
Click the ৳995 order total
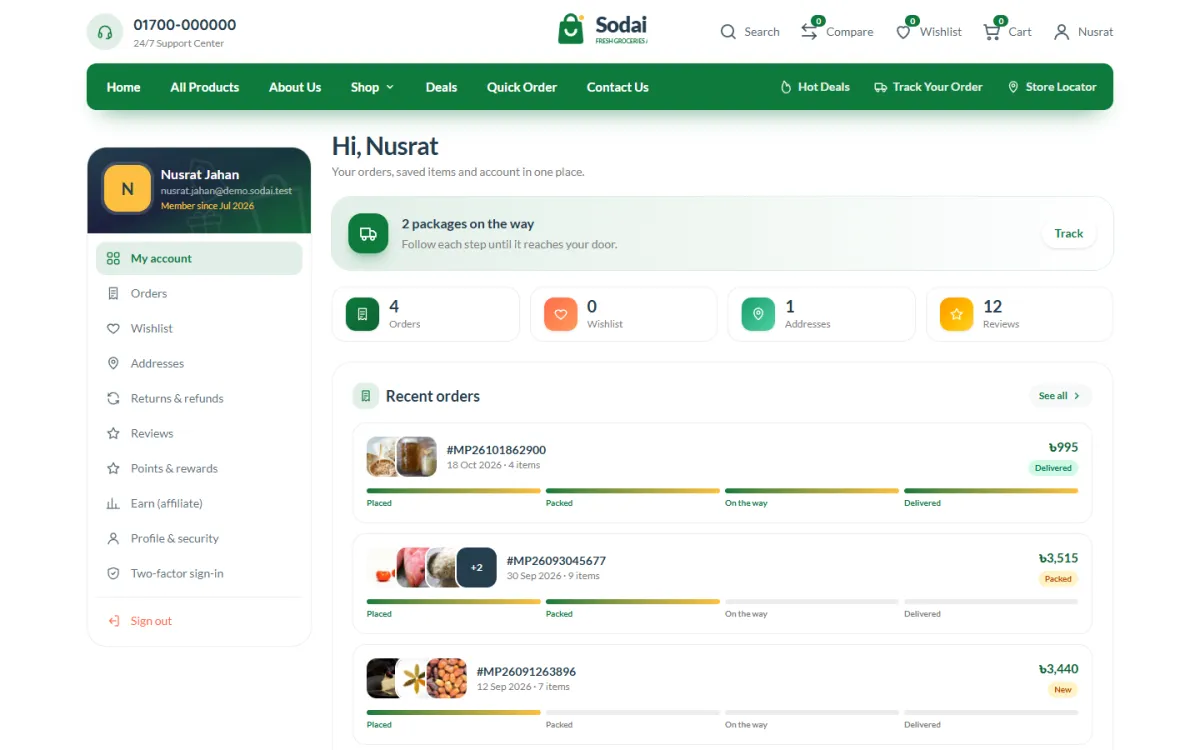[1063, 447]
